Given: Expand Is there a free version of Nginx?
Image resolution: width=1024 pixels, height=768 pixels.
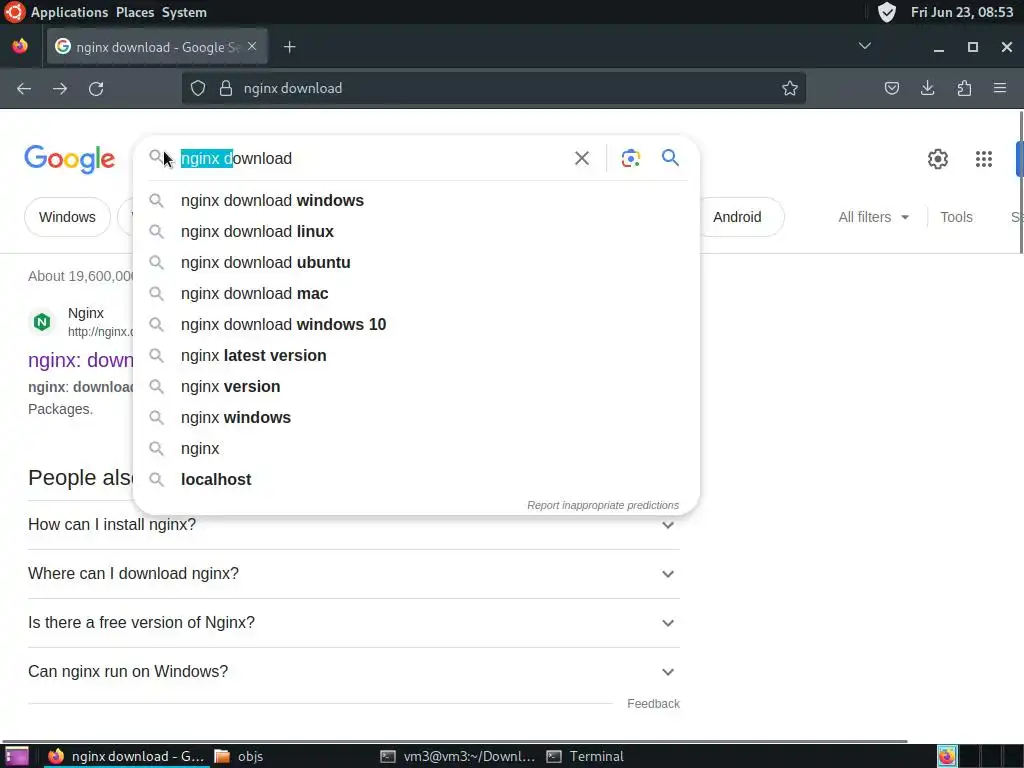Looking at the screenshot, I should 353,623.
